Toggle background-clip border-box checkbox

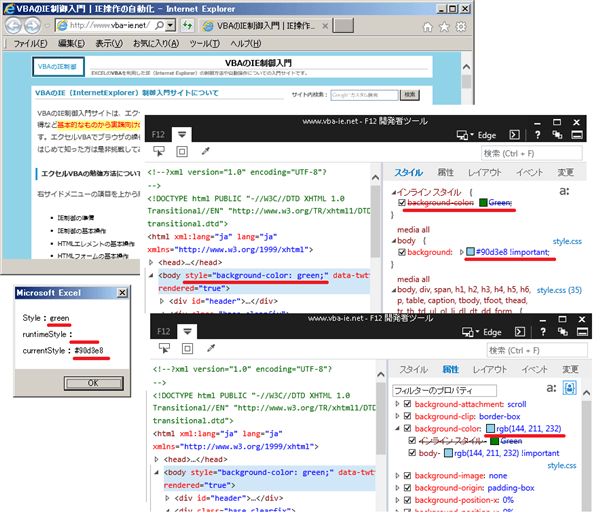click(408, 416)
